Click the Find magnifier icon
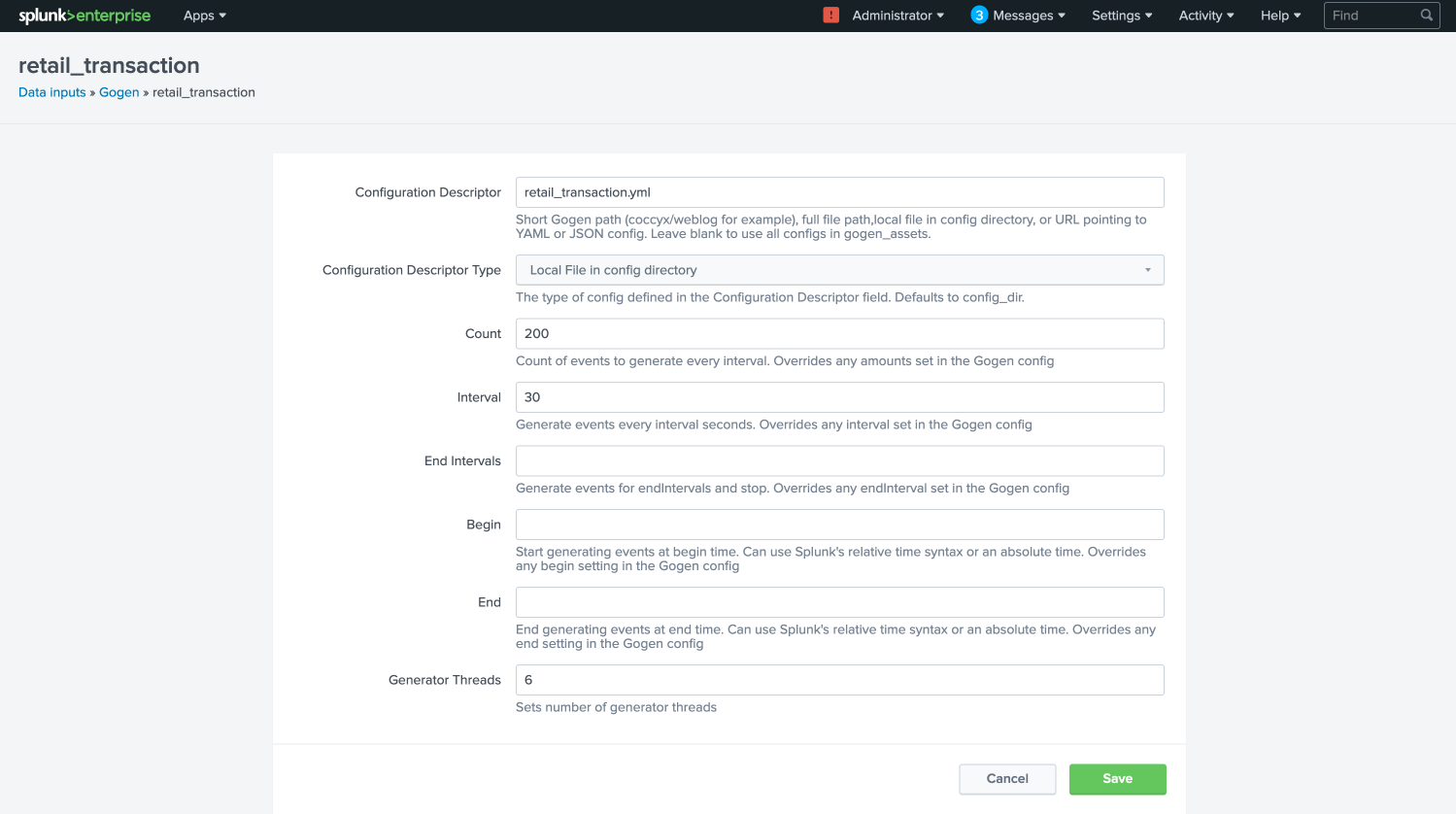 pos(1427,16)
